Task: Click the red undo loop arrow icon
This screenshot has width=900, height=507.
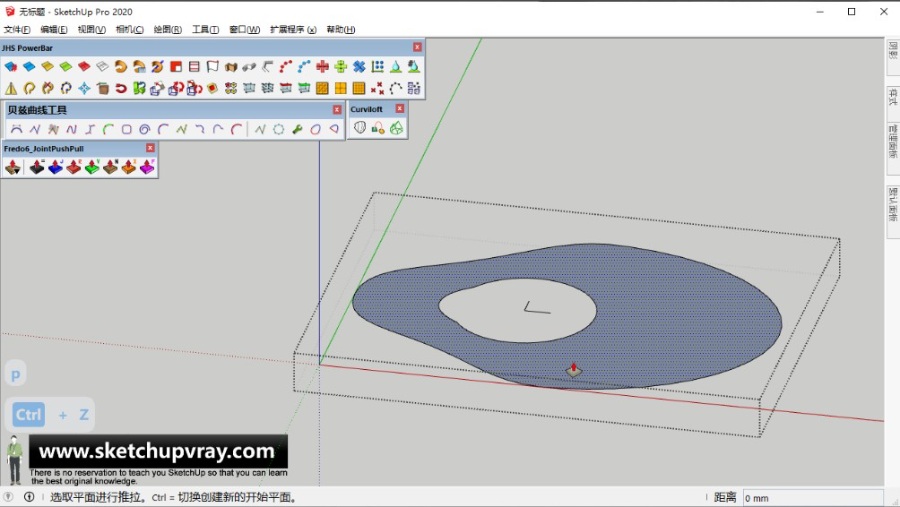Action: pos(121,88)
